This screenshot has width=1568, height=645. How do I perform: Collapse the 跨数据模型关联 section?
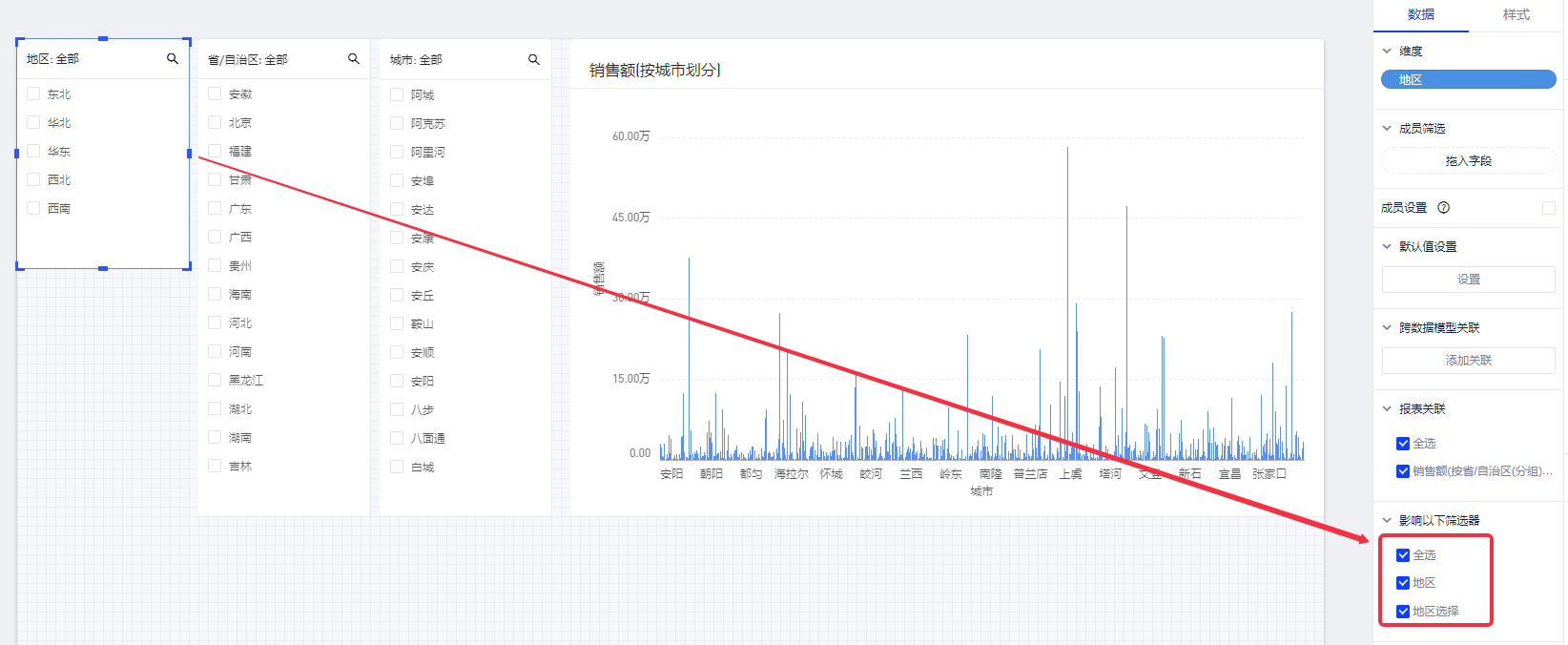click(1387, 328)
